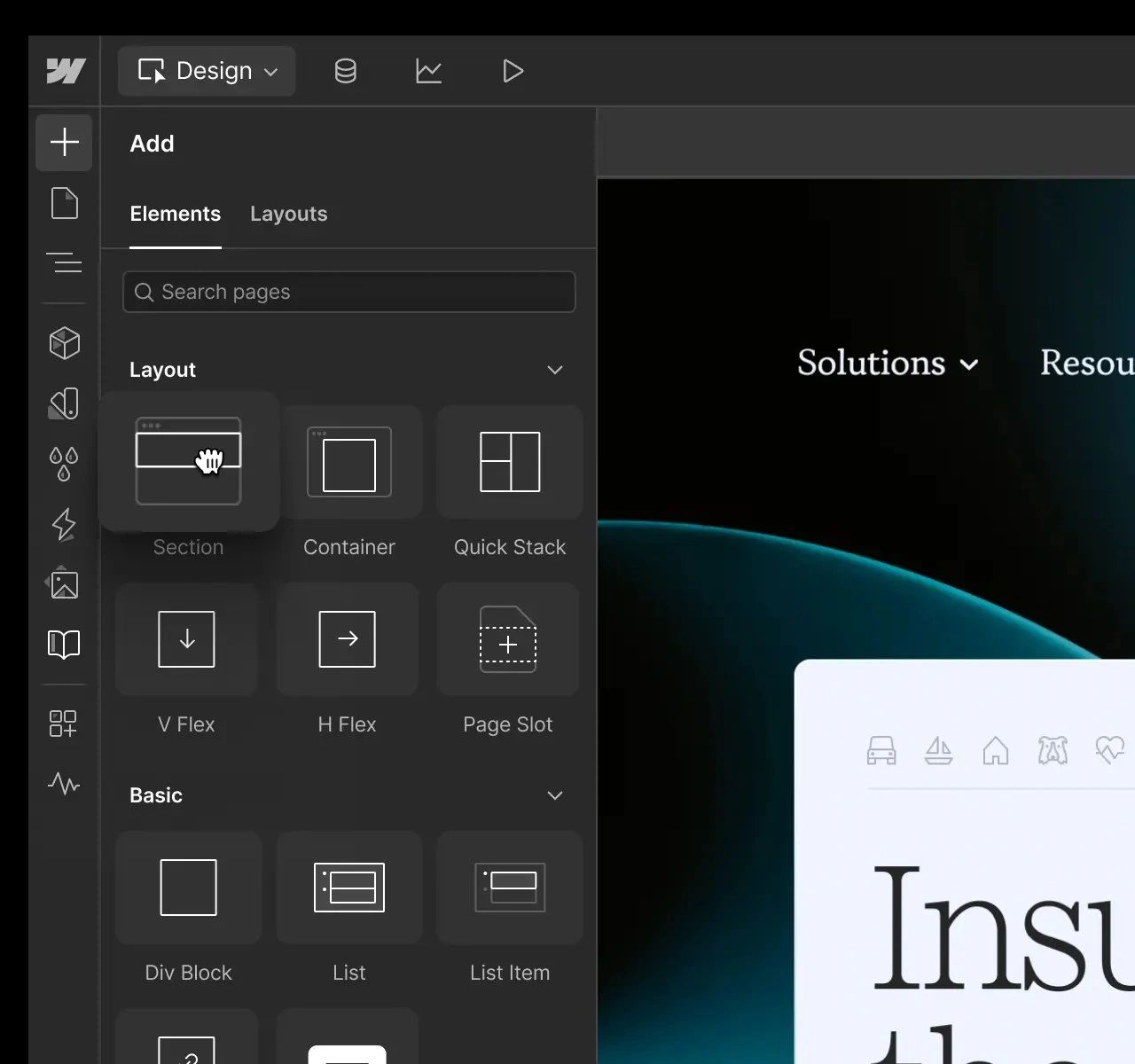Screen dimensions: 1135x1064
Task: Open the Solutions menu on canvas
Action: (x=888, y=363)
